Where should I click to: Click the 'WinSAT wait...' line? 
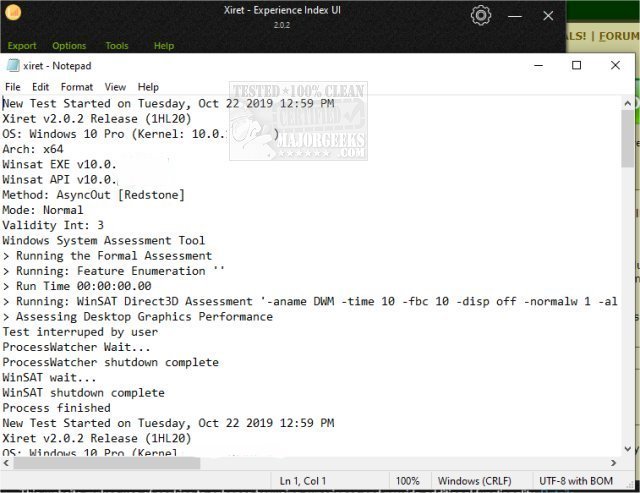click(x=49, y=378)
